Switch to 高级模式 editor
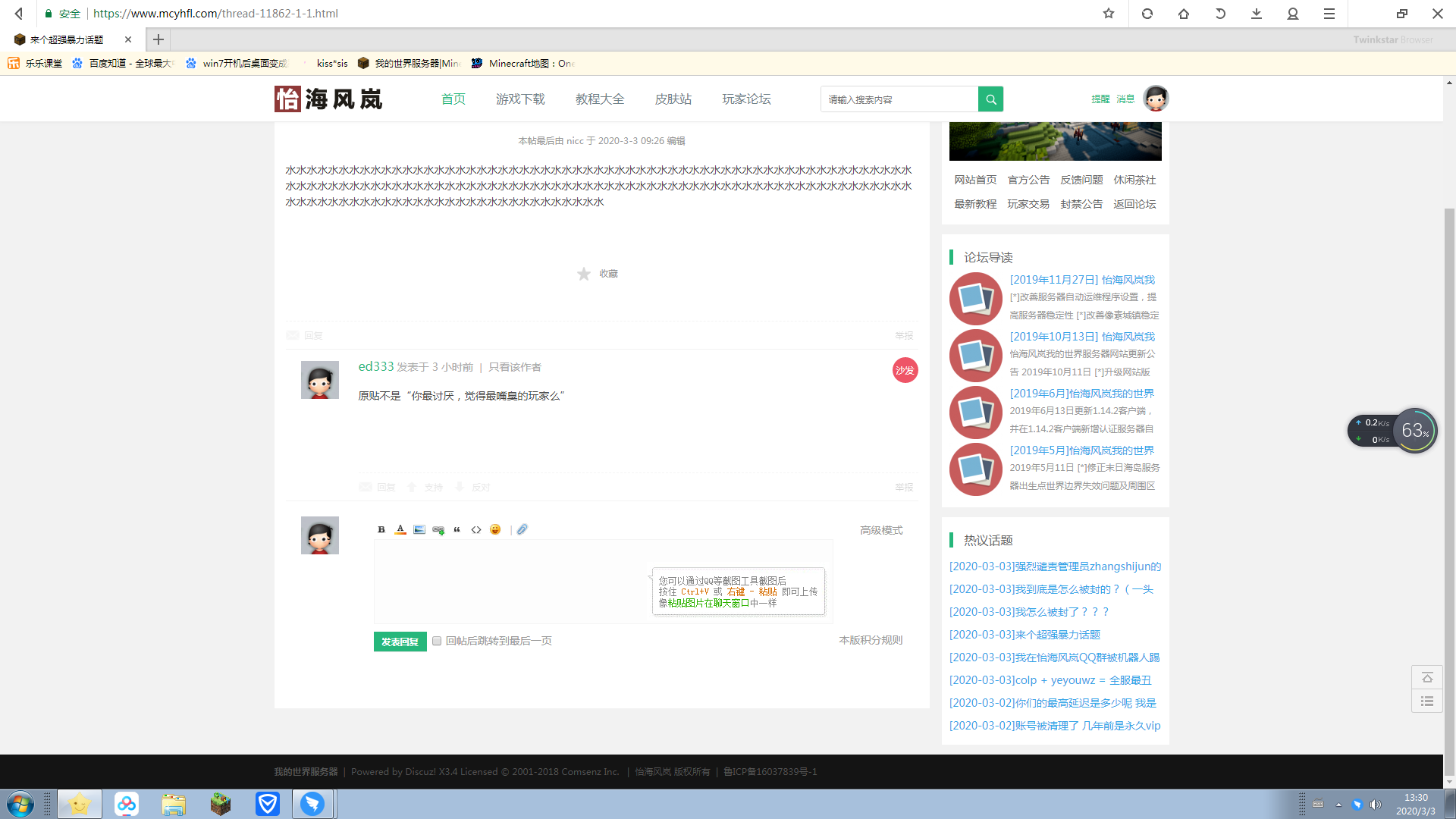 point(881,531)
